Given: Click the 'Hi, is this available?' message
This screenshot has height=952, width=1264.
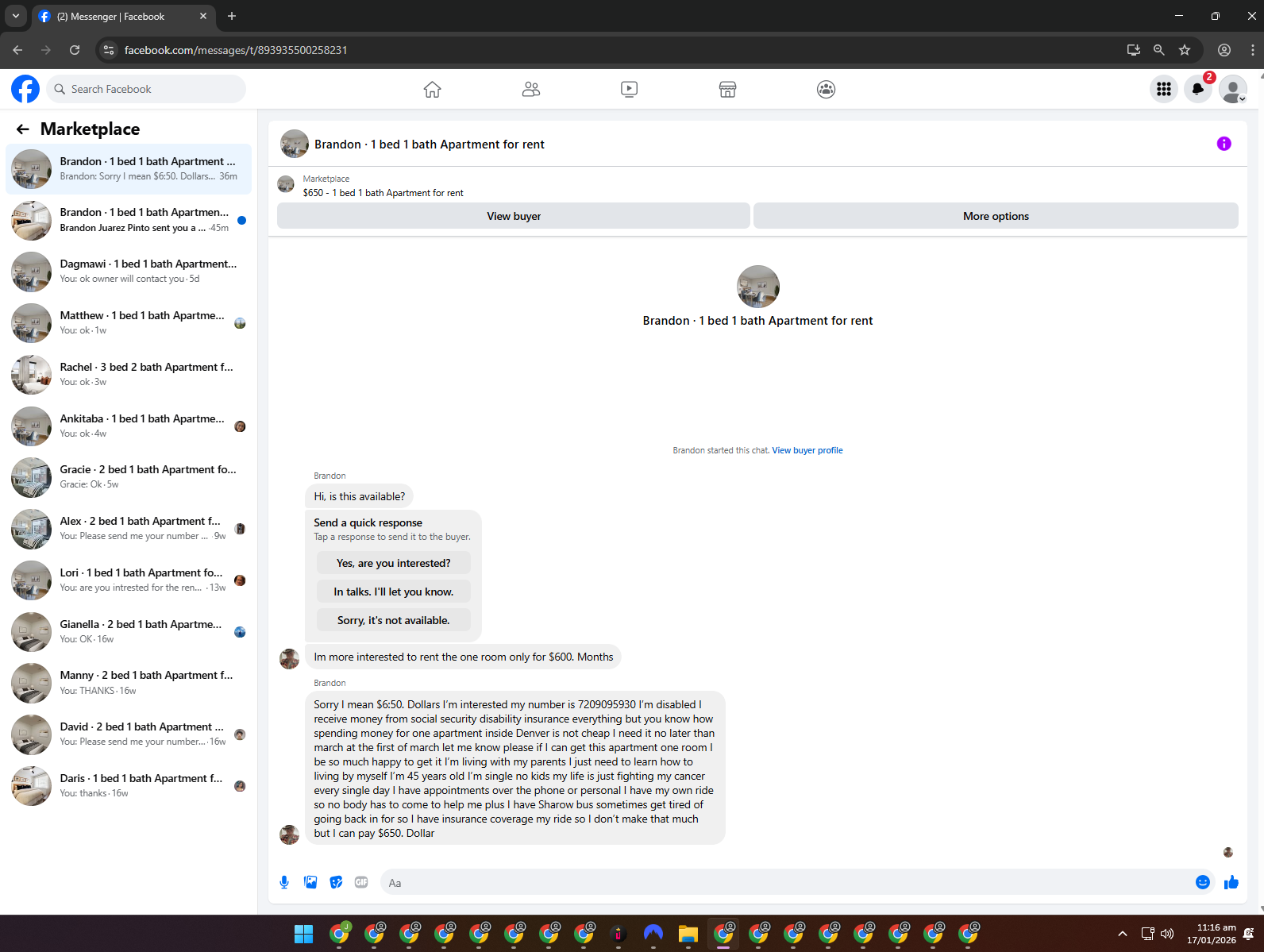Looking at the screenshot, I should [359, 496].
